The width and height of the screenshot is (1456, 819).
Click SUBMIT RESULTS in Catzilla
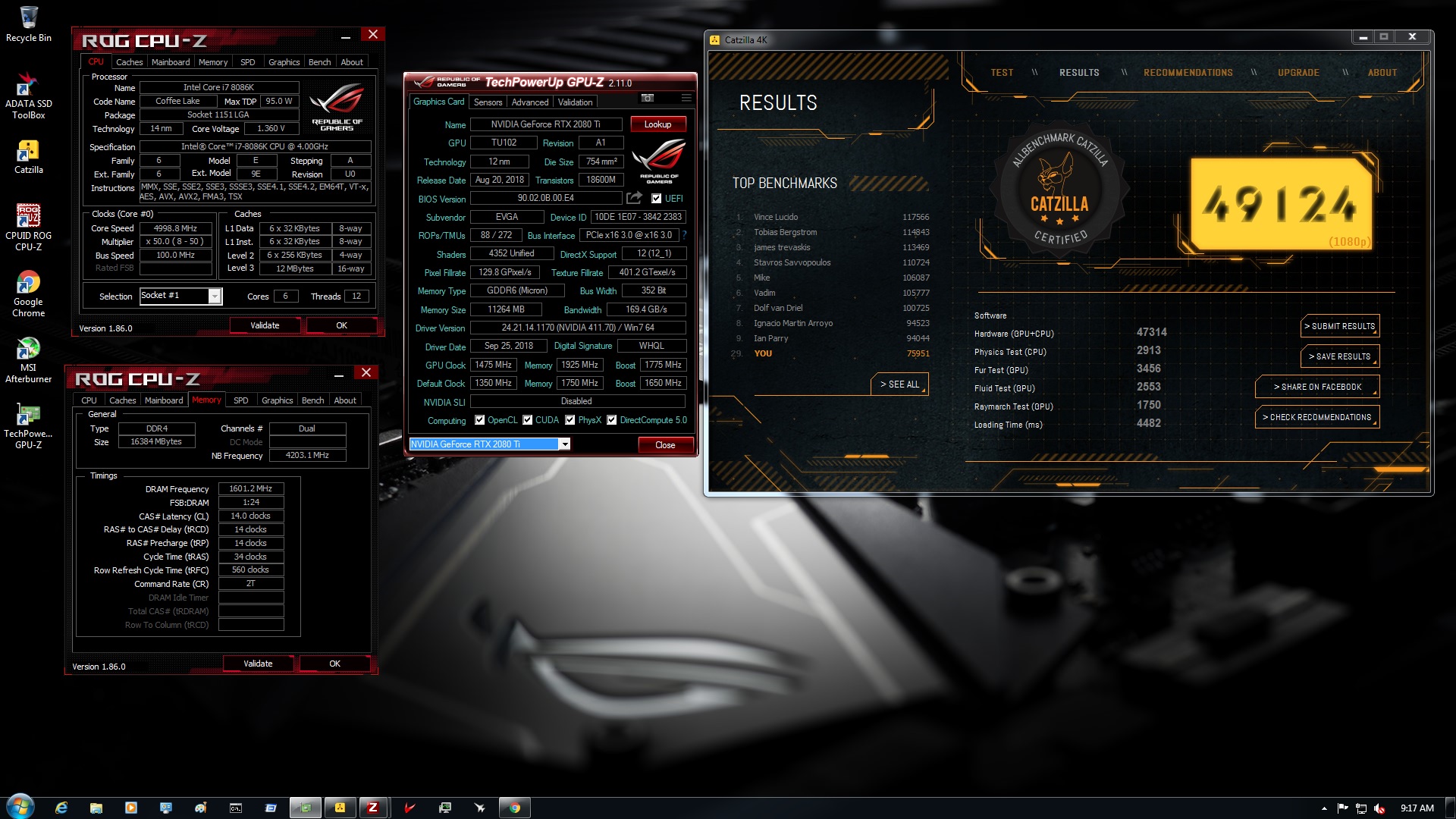click(x=1340, y=326)
